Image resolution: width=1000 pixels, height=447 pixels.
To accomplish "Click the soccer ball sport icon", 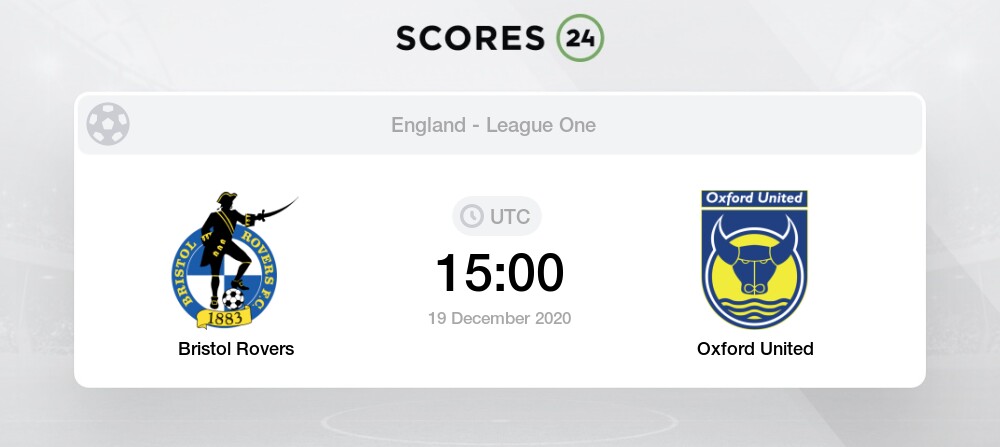I will tap(108, 125).
